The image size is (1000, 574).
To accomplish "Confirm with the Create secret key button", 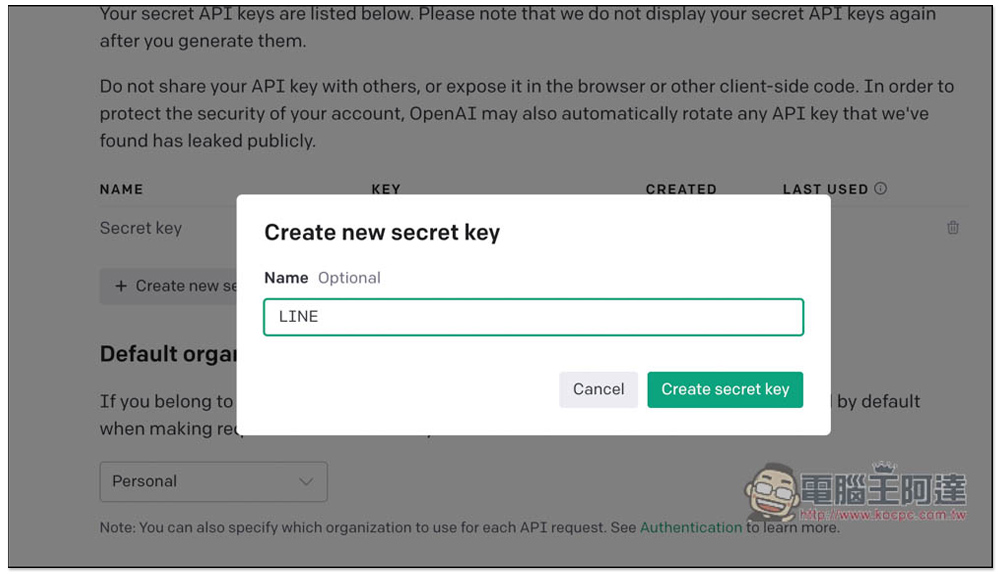I will click(x=725, y=389).
